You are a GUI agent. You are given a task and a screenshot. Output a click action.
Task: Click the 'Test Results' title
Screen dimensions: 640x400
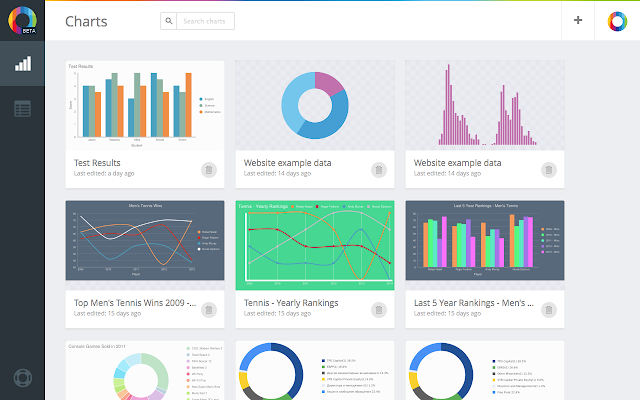[97, 163]
